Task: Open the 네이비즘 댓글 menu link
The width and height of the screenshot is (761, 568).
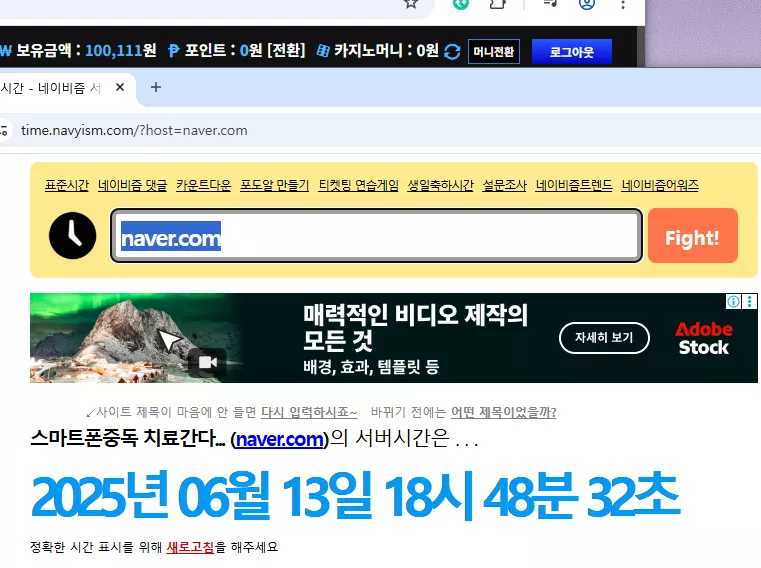Action: (132, 185)
